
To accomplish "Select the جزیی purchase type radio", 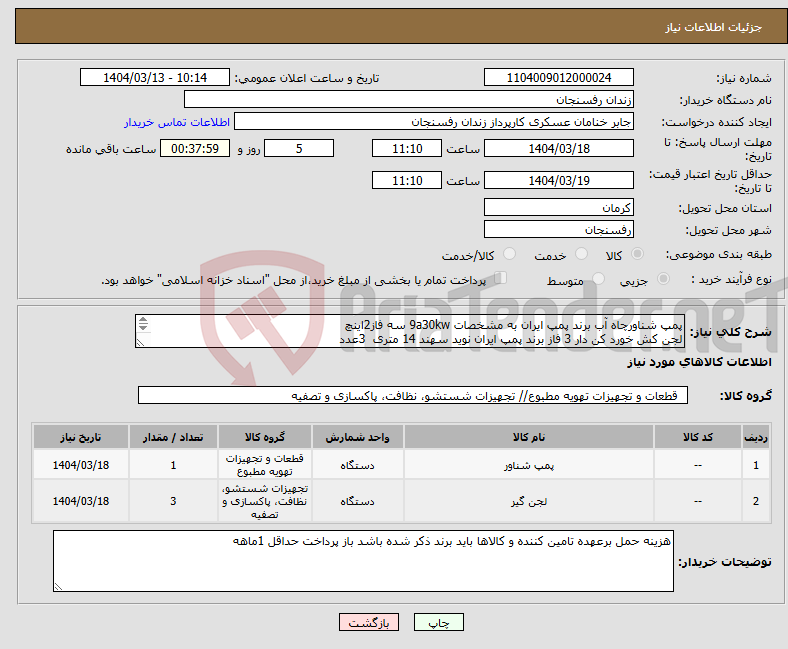I will (x=663, y=279).
